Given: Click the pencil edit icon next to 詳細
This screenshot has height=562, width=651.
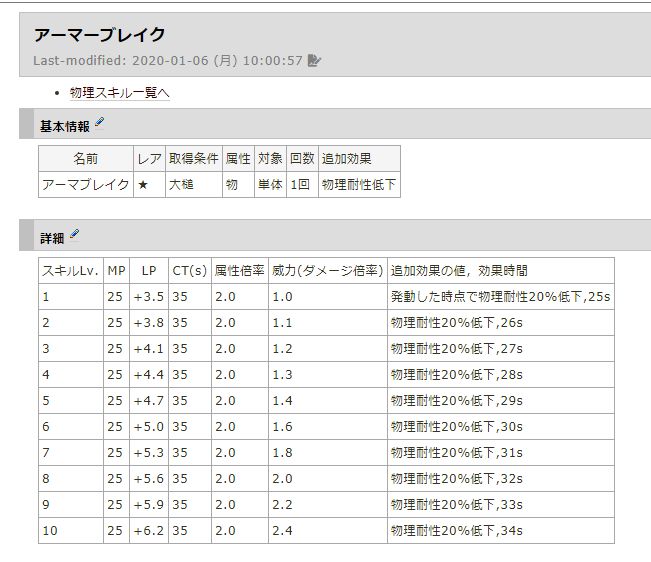Looking at the screenshot, I should [74, 234].
